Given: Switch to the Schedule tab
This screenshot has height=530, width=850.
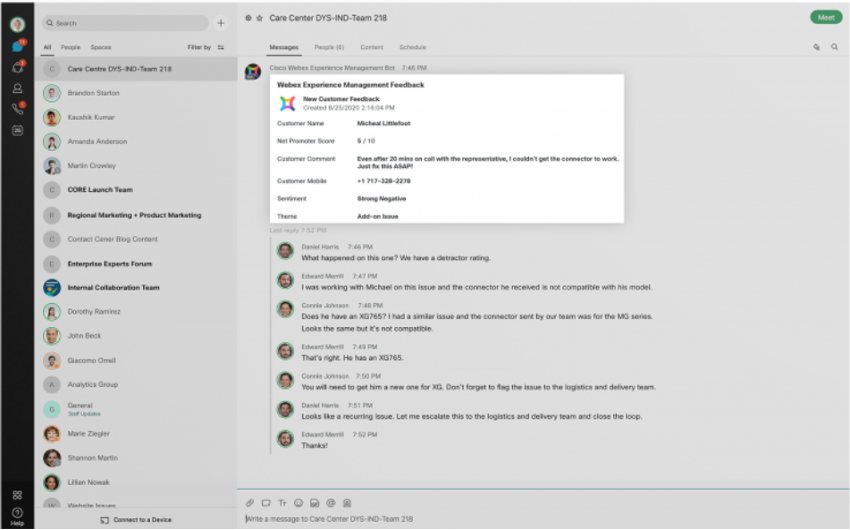Looking at the screenshot, I should click(x=412, y=47).
